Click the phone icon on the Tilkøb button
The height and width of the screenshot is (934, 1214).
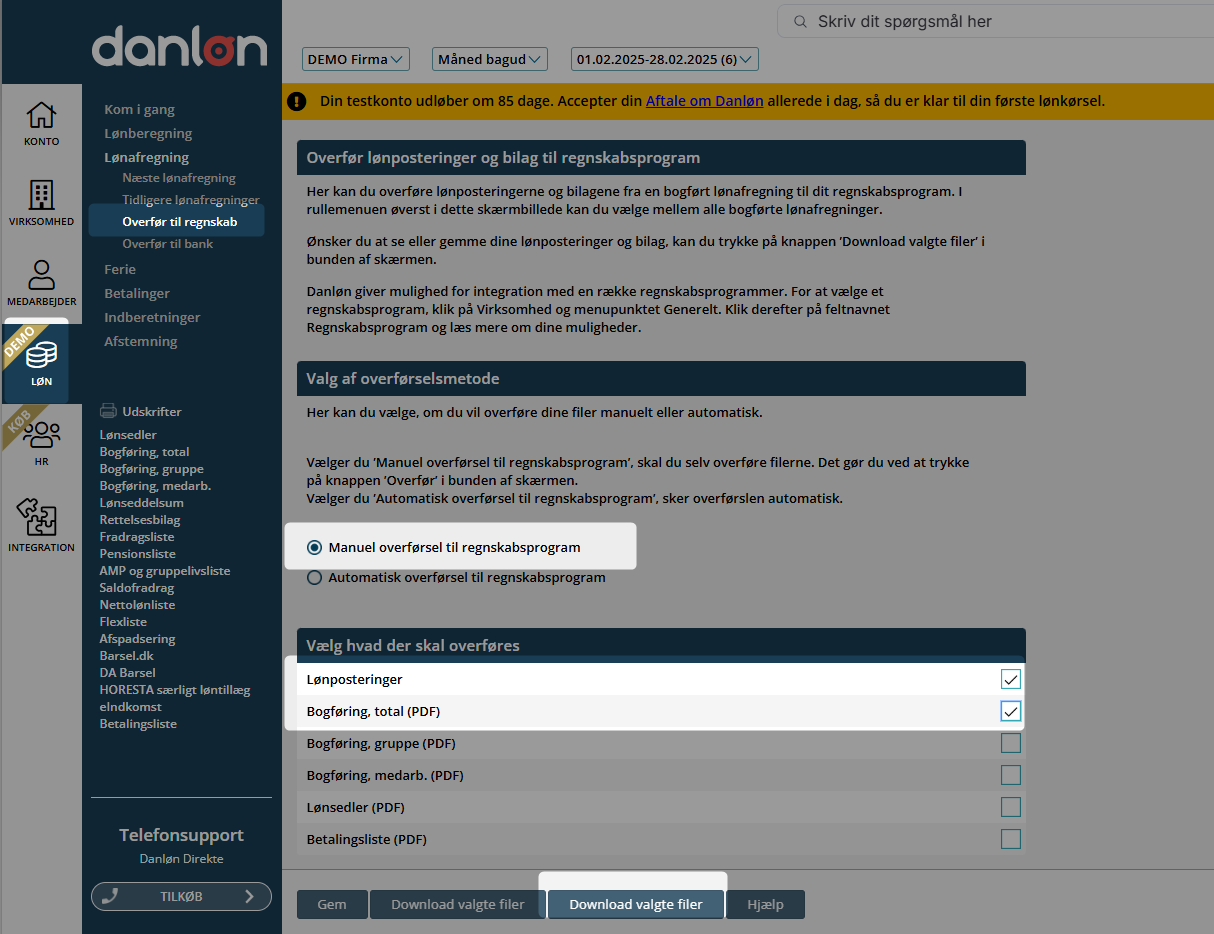(x=111, y=897)
